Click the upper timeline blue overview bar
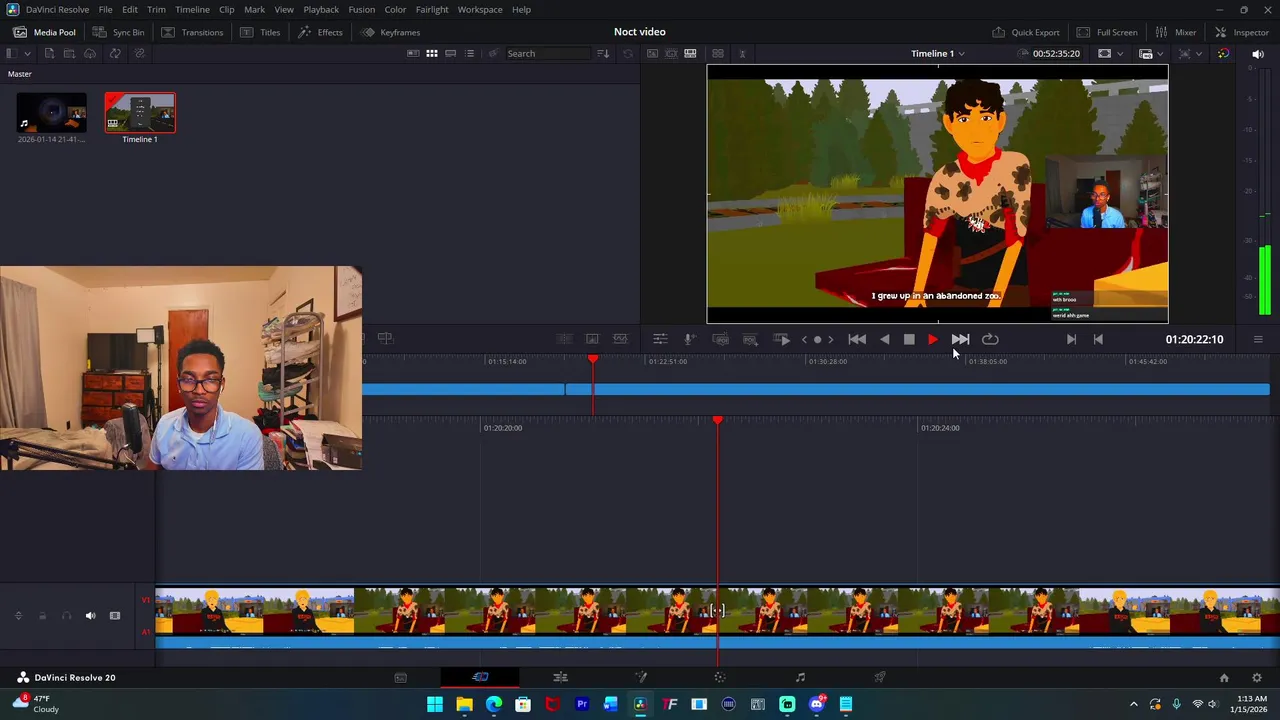 click(x=816, y=389)
